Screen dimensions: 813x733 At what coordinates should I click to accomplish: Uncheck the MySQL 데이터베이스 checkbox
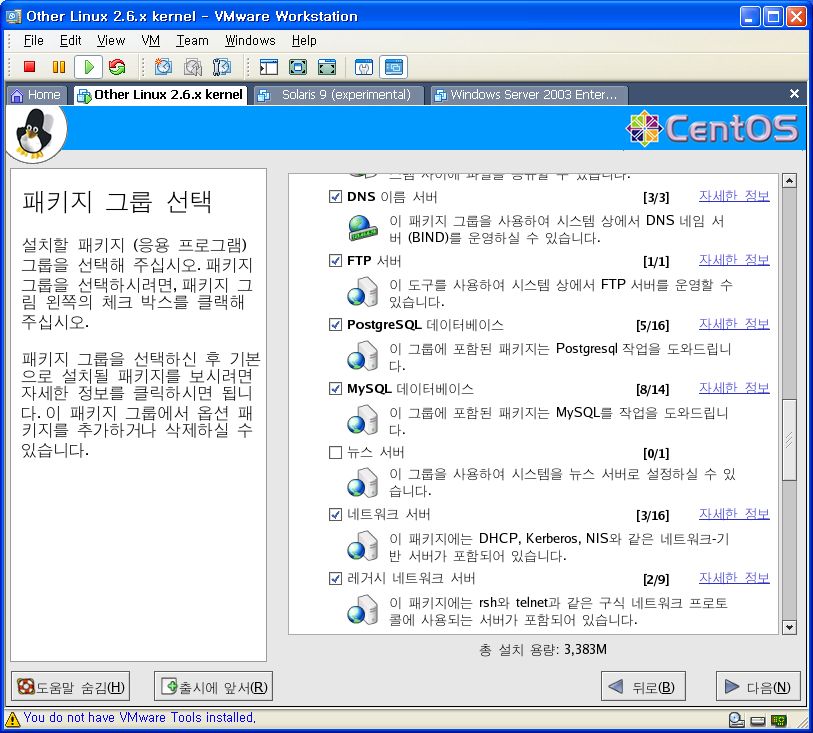point(336,389)
